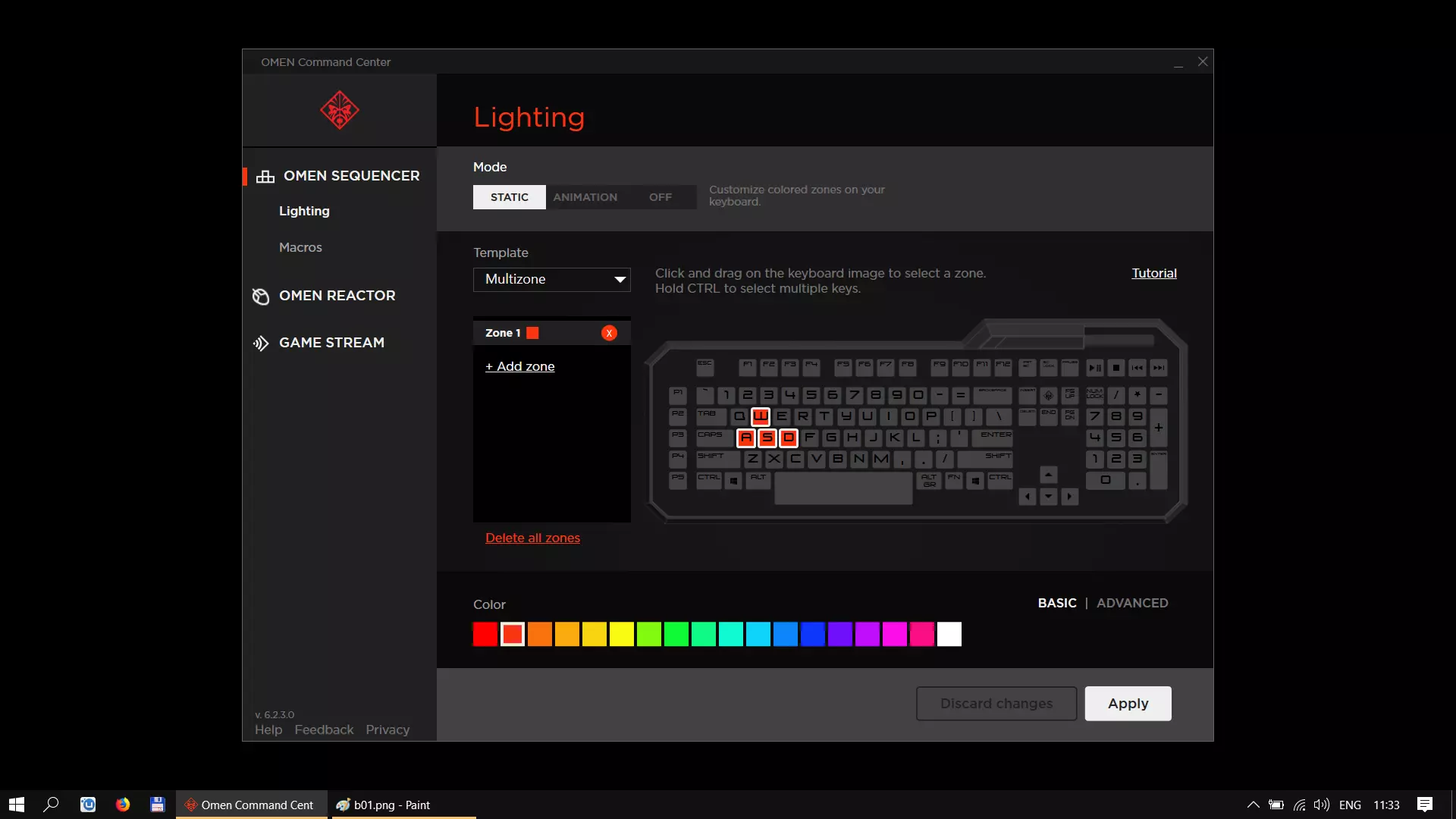Select the P1 macro key
Viewport: 1456px width, 819px height.
pyautogui.click(x=678, y=395)
